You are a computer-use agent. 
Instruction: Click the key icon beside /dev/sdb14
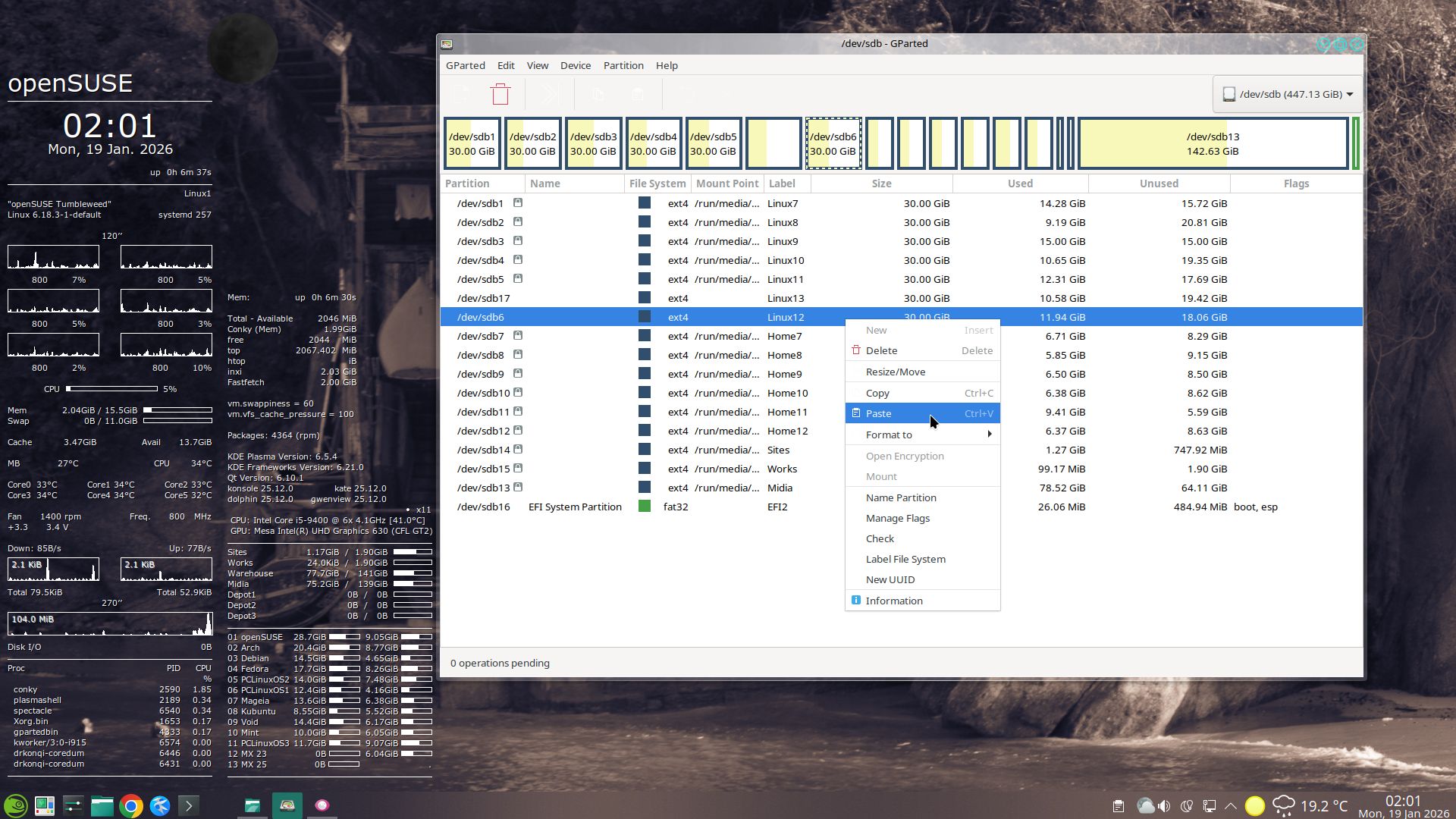[x=518, y=450]
